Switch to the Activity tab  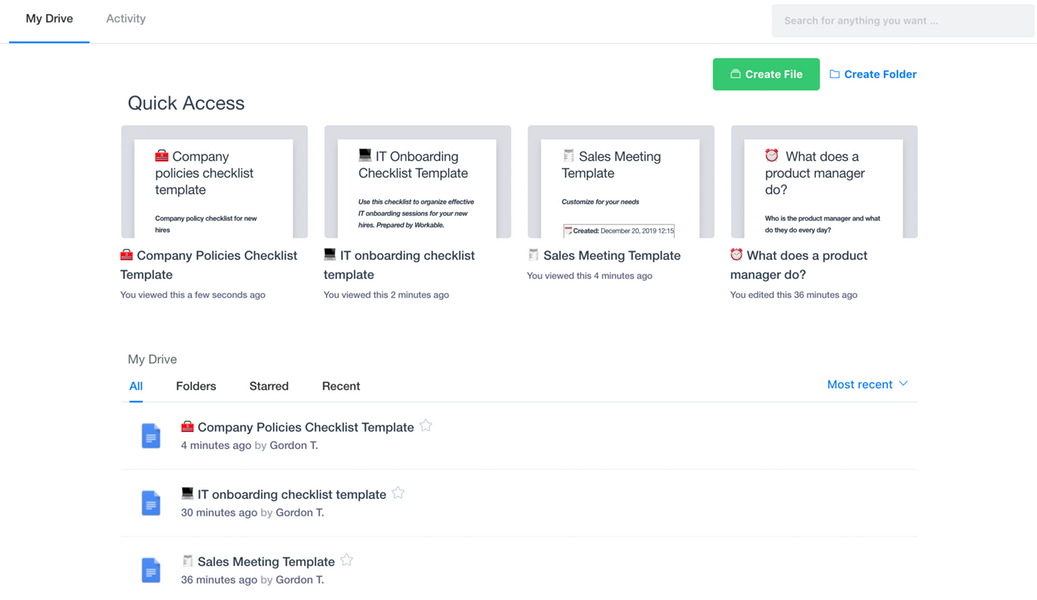(x=125, y=18)
